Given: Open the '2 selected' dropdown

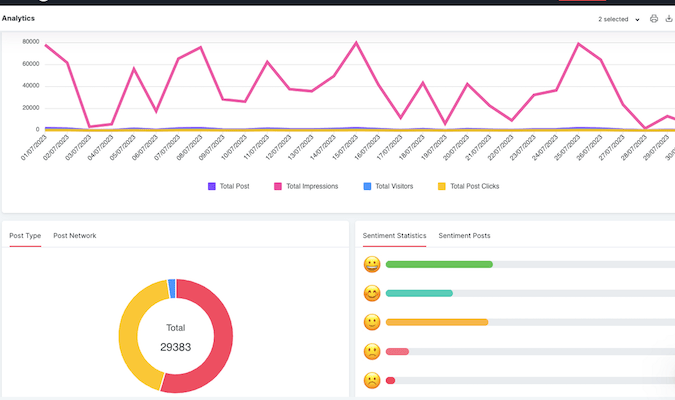Looking at the screenshot, I should [x=619, y=19].
